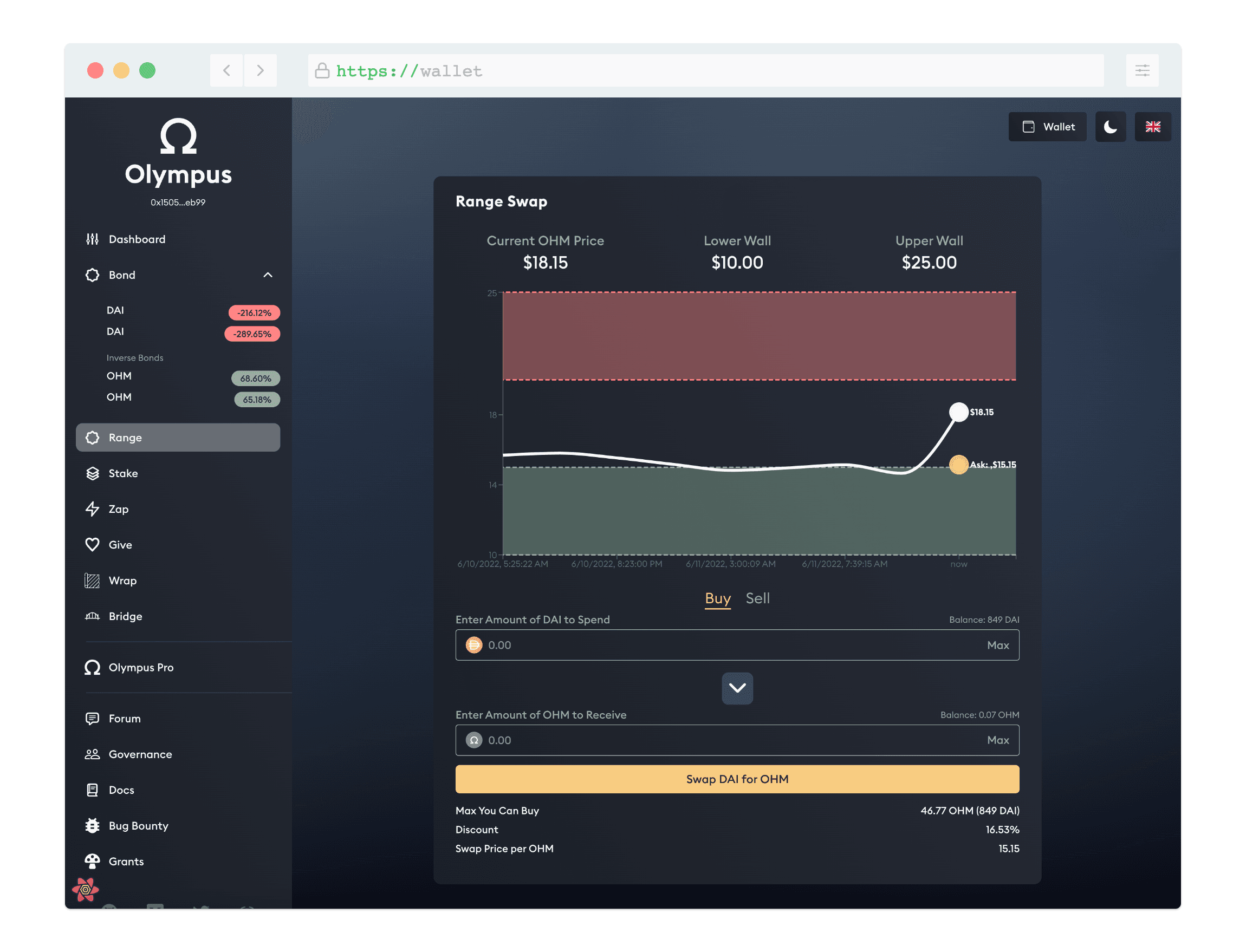Click the Give heart icon
Screen dimensions: 1246x952
(93, 545)
